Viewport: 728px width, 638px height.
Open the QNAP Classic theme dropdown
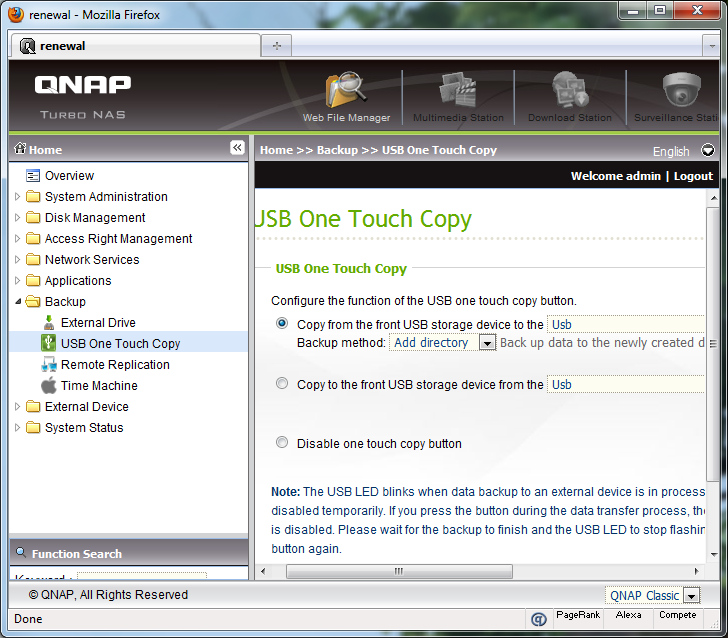690,596
